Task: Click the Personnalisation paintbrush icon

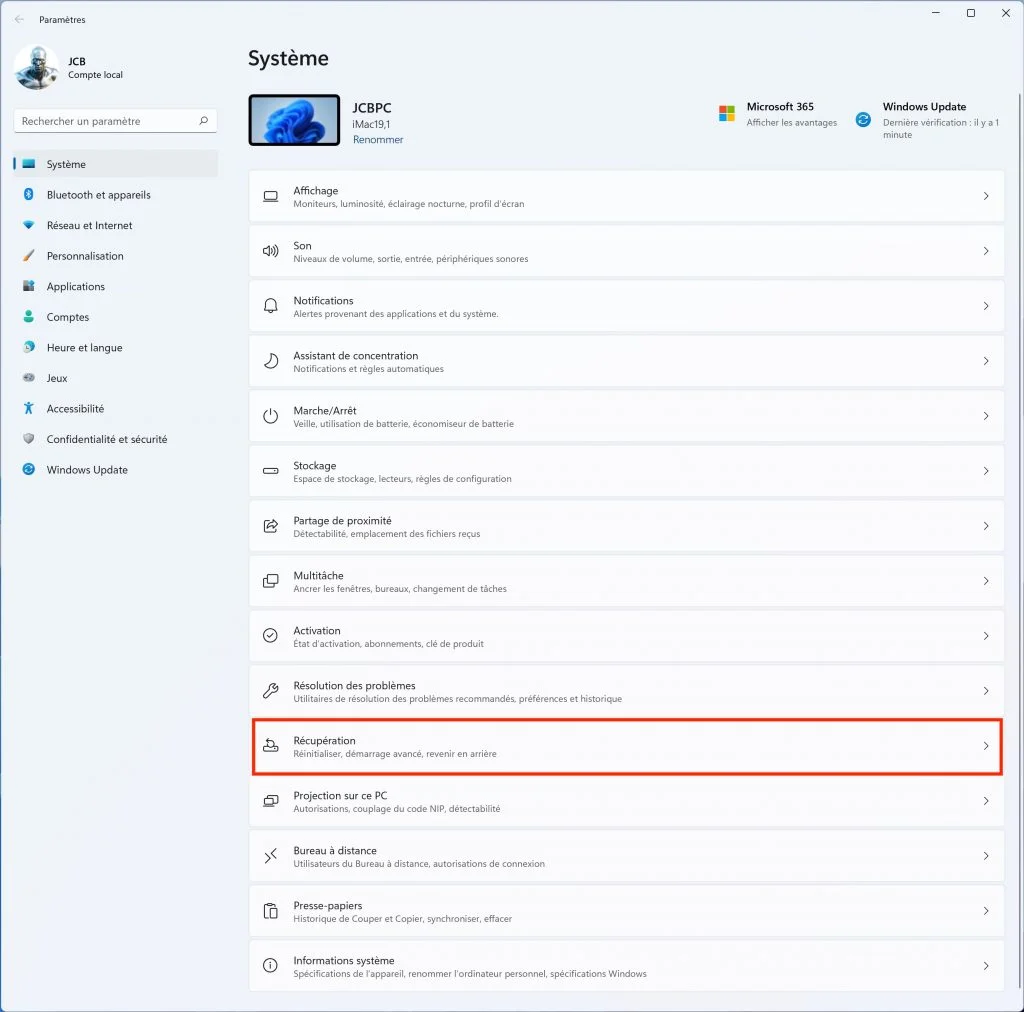Action: coord(29,255)
